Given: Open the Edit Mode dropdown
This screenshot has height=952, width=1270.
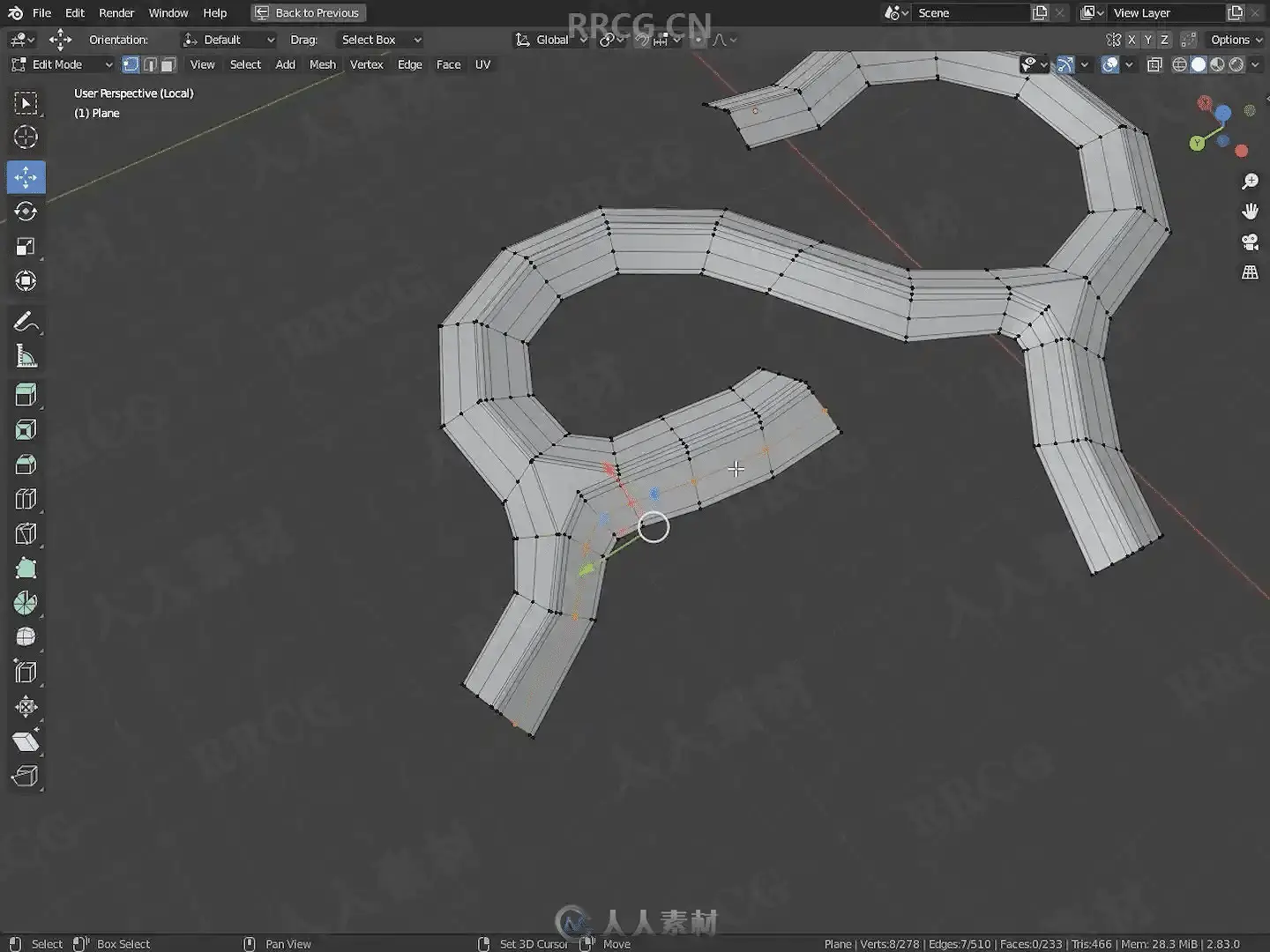Looking at the screenshot, I should pos(62,64).
